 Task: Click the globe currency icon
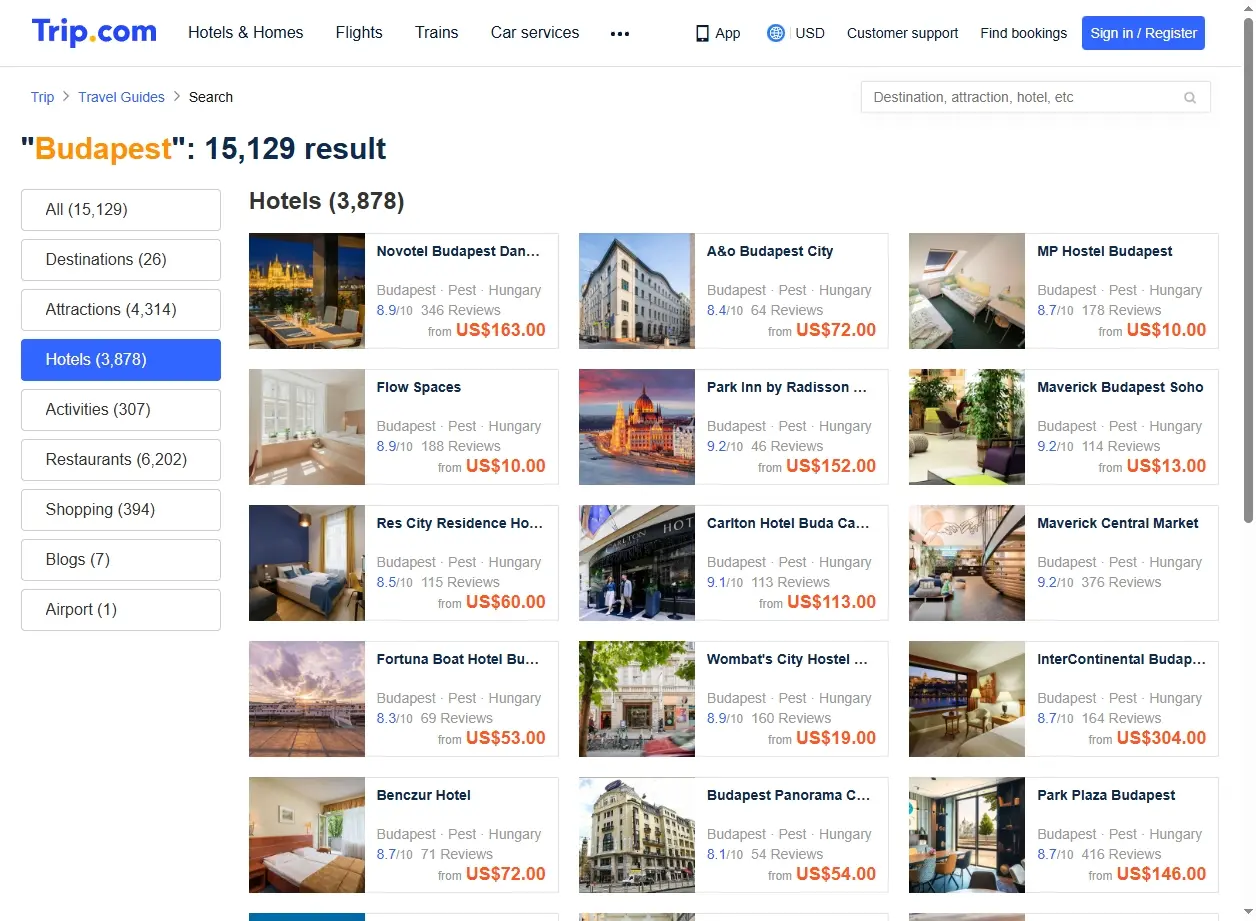click(x=775, y=33)
